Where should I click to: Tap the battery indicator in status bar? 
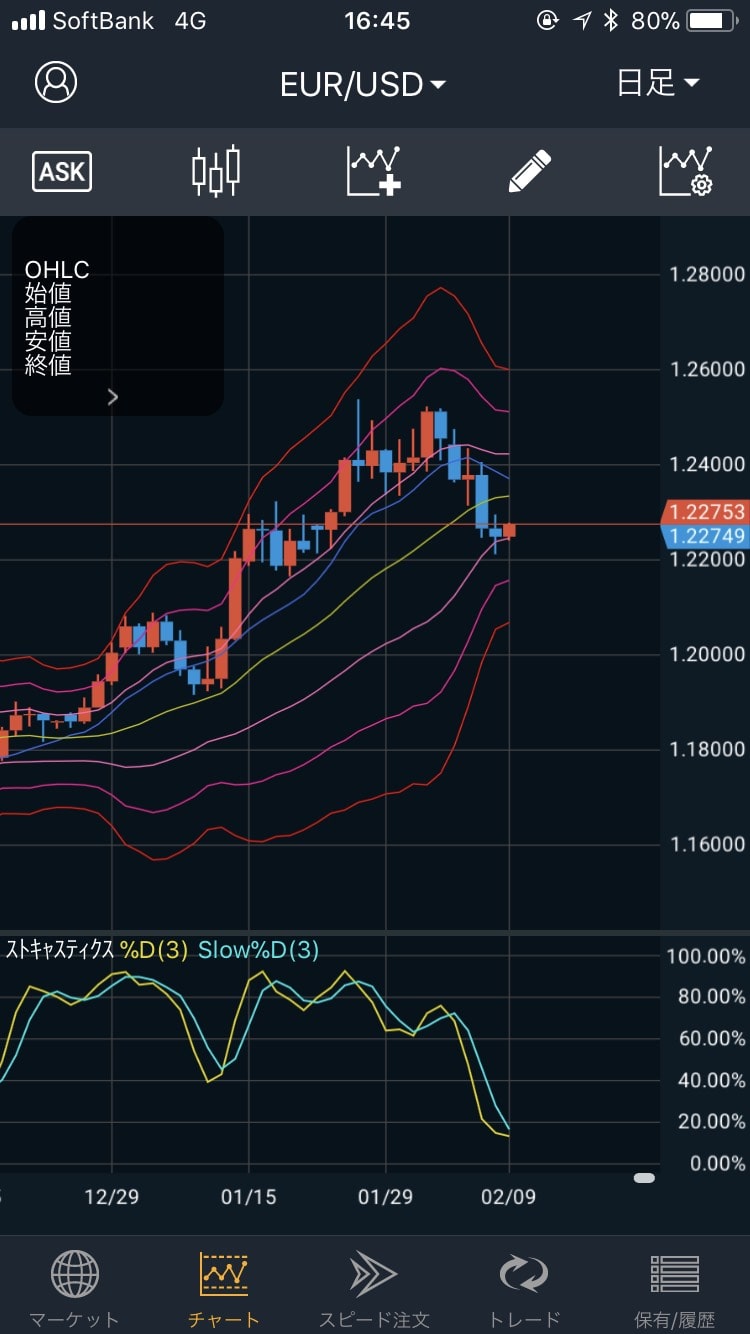[x=713, y=20]
